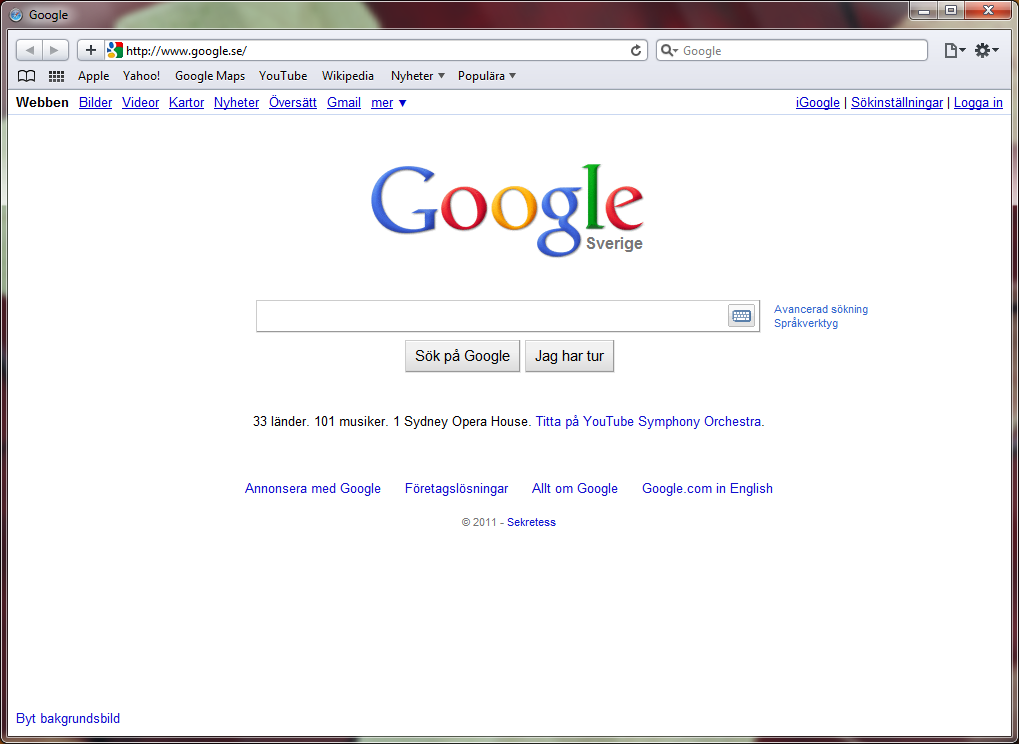Go forward with the right arrow button
The image size is (1019, 744).
55,50
